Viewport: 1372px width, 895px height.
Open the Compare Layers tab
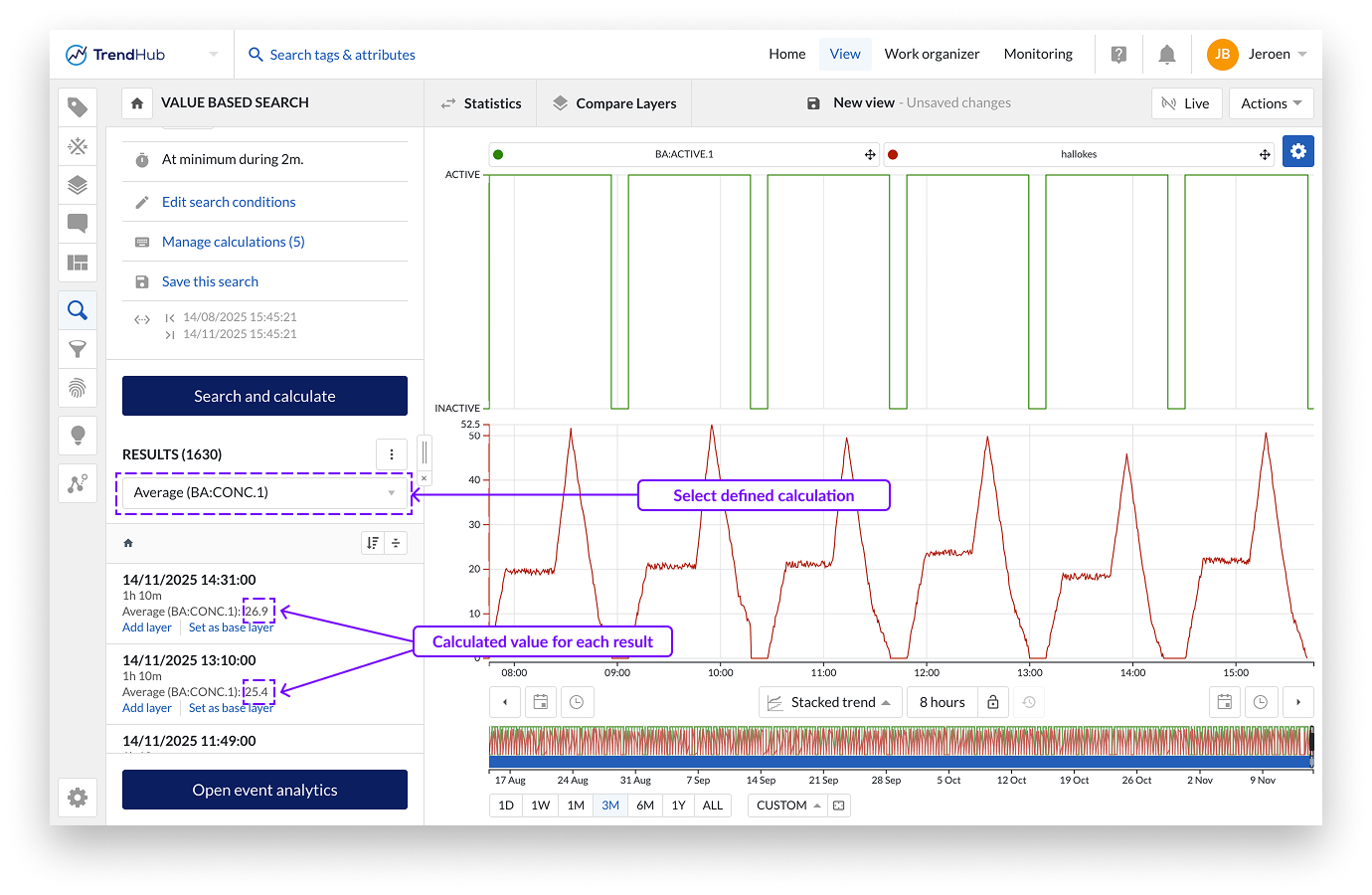[x=614, y=103]
